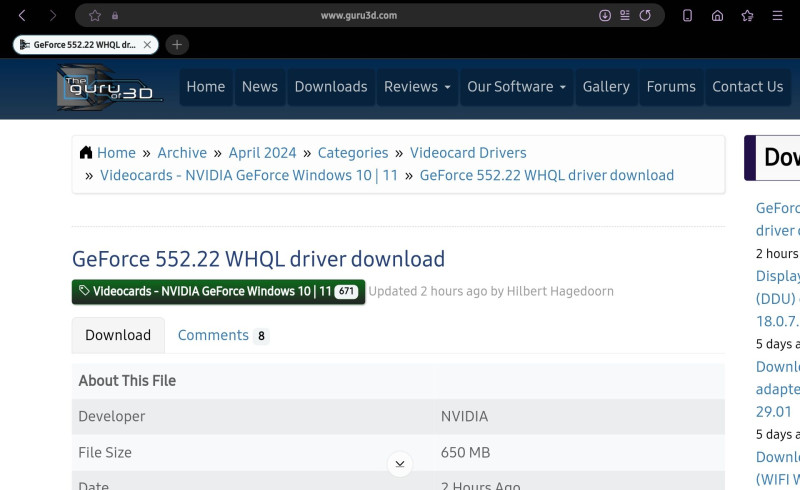Click the padlock site security icon

[115, 15]
